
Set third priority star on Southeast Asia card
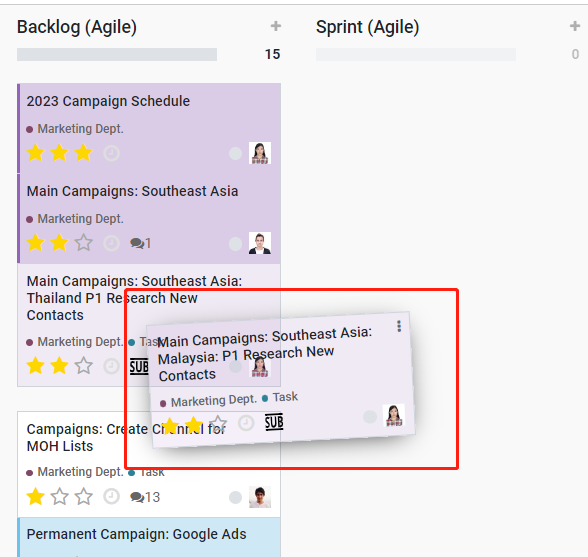[83, 242]
